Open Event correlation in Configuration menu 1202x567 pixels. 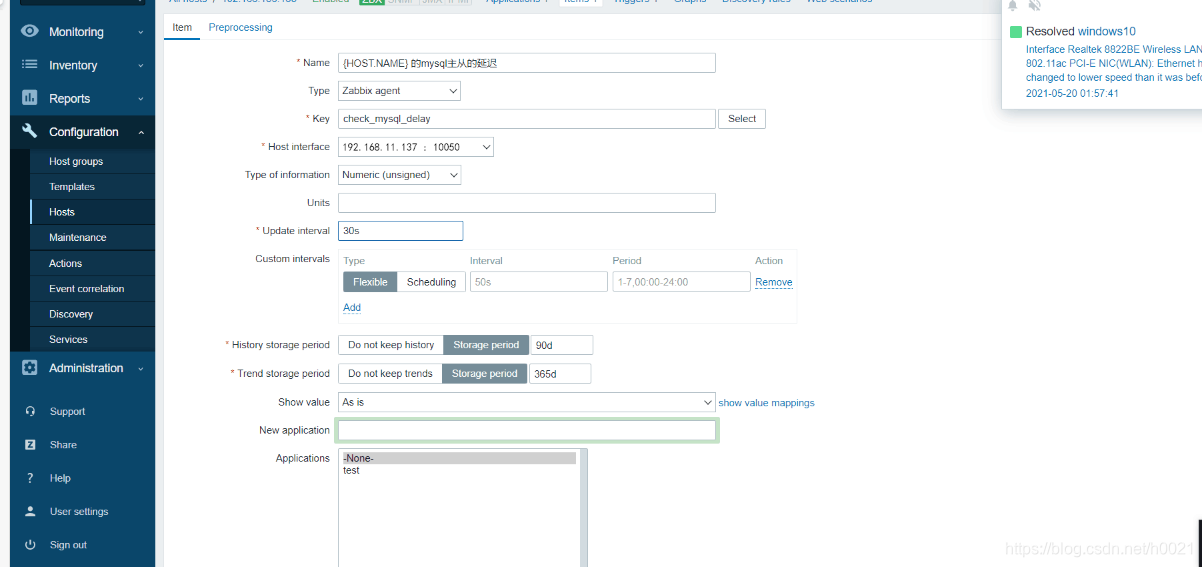click(x=87, y=289)
